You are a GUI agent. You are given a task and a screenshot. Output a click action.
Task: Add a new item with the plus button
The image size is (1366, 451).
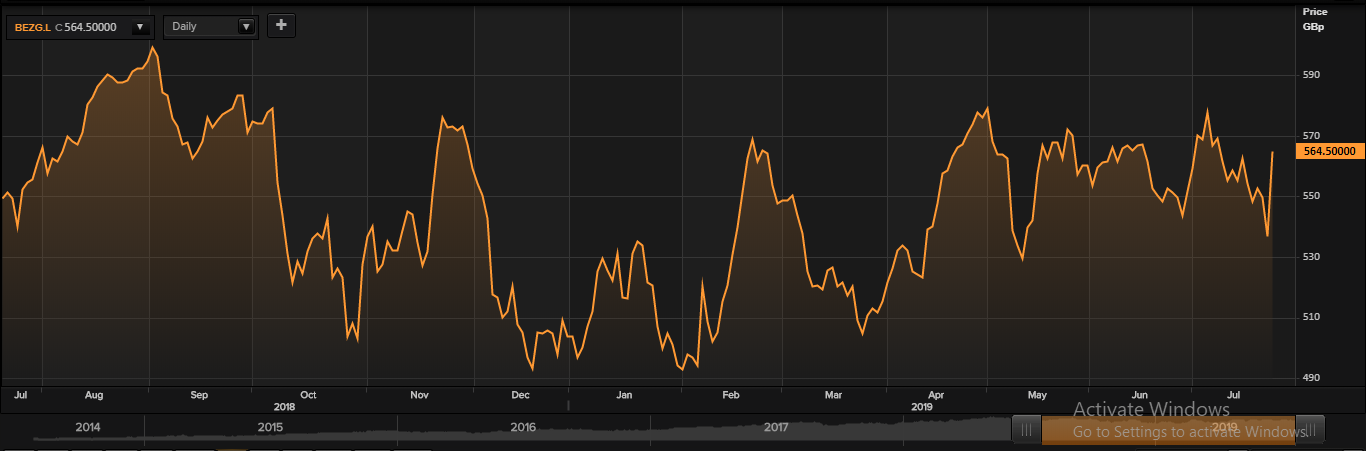tap(281, 26)
